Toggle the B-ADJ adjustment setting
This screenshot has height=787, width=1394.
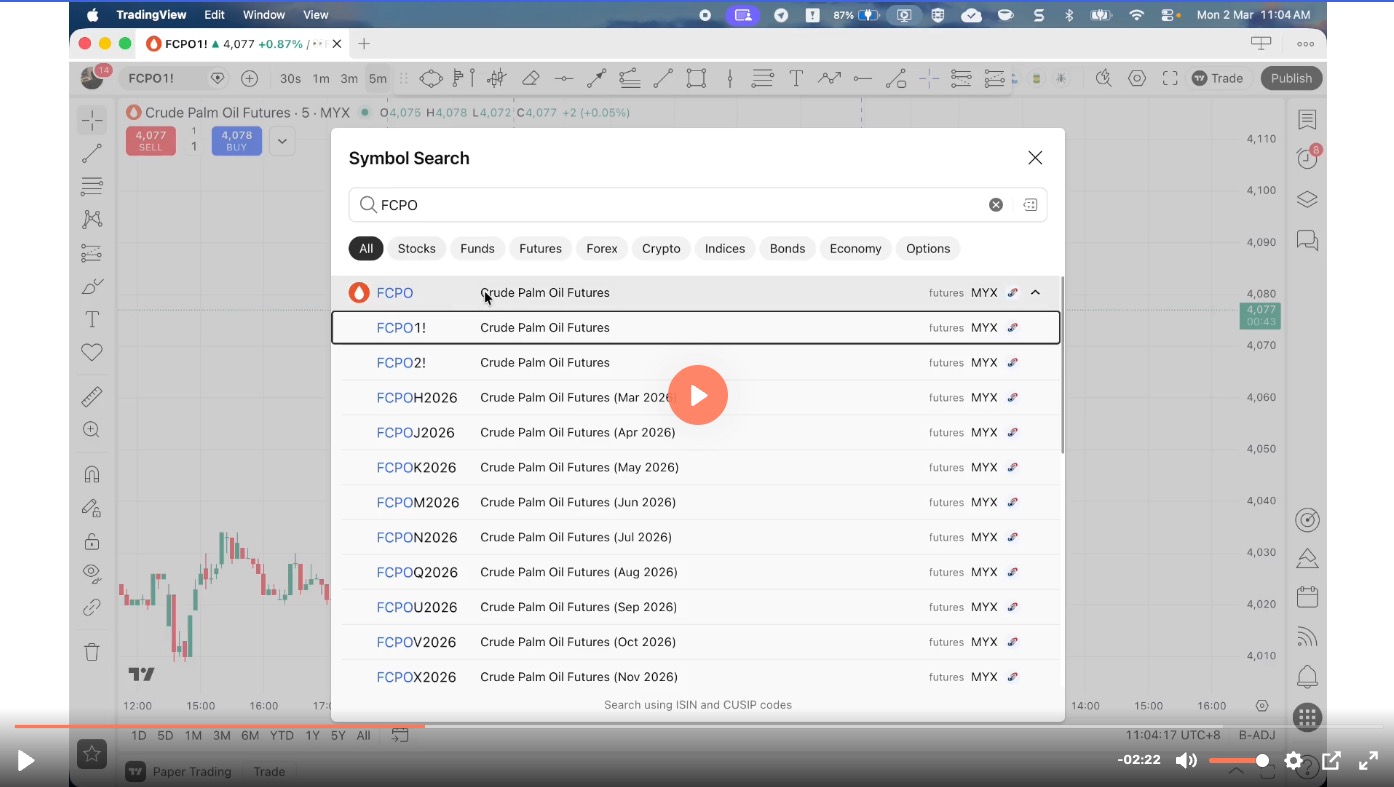click(1257, 735)
